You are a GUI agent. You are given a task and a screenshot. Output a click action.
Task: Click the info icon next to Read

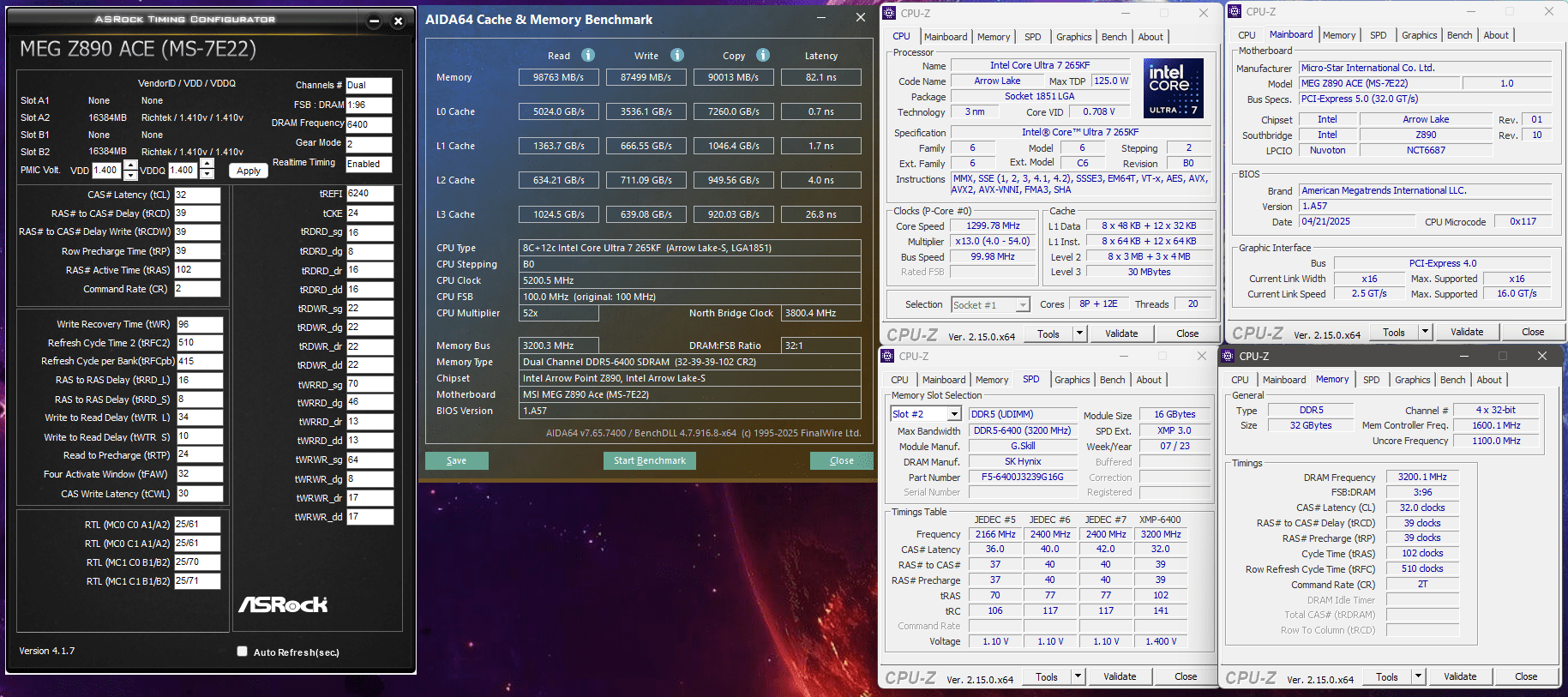coord(588,55)
